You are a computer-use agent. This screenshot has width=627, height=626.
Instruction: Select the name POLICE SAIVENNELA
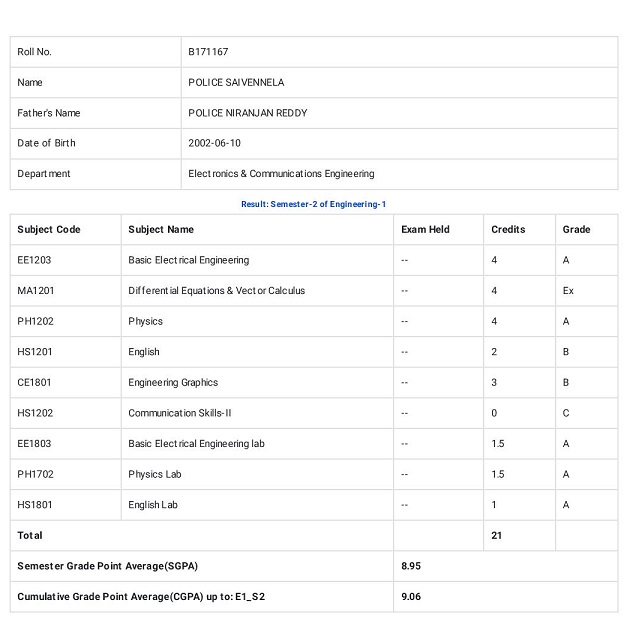[236, 82]
